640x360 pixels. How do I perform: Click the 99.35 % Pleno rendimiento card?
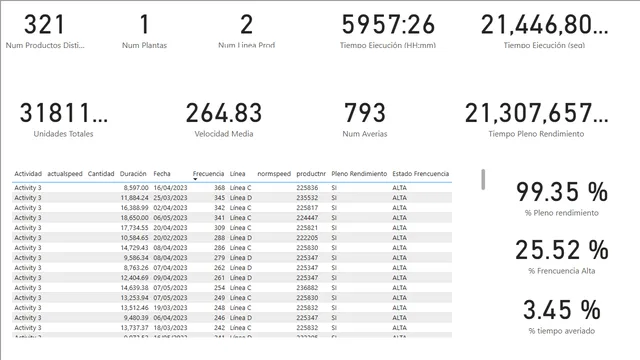pos(562,199)
